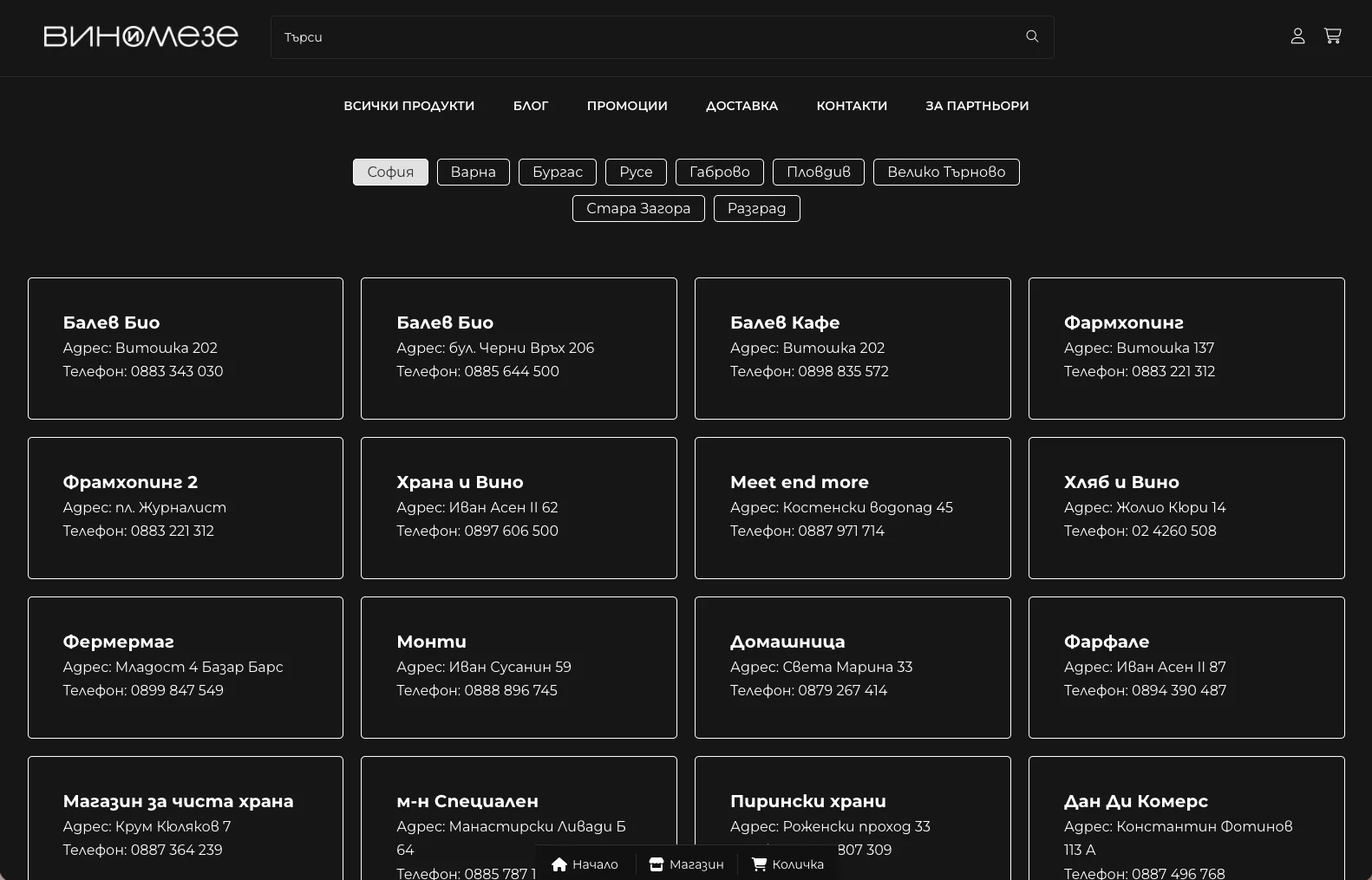This screenshot has height=880, width=1372.
Task: Open За партньори page
Action: (977, 106)
